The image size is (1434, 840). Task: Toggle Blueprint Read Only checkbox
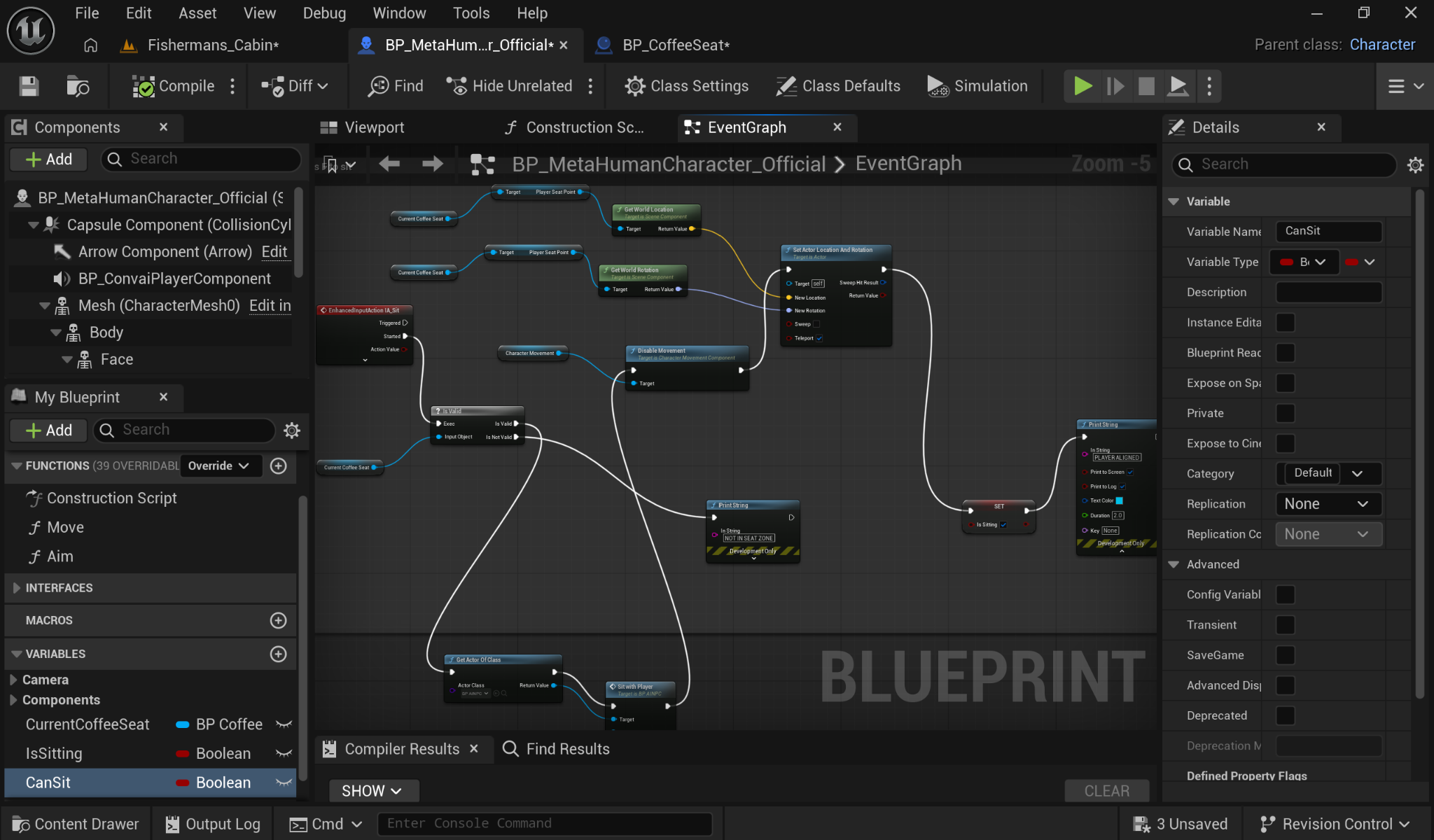[x=1285, y=353]
